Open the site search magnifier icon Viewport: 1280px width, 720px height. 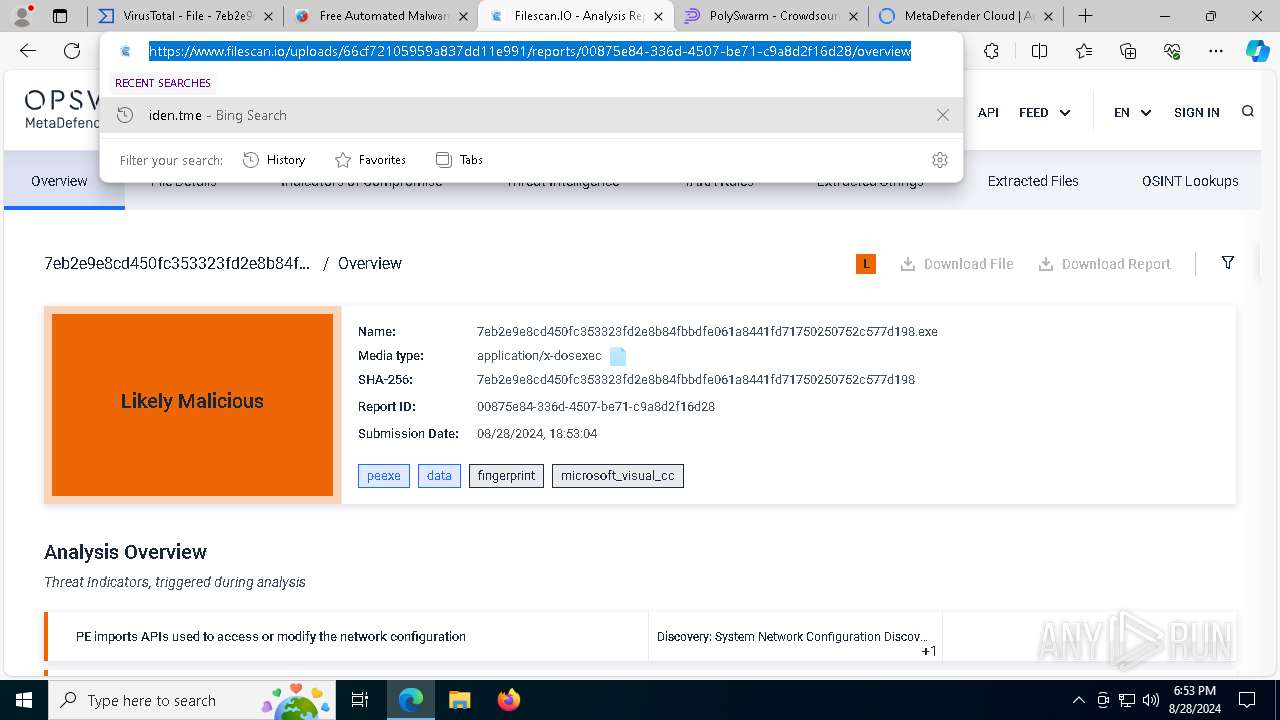point(1247,112)
